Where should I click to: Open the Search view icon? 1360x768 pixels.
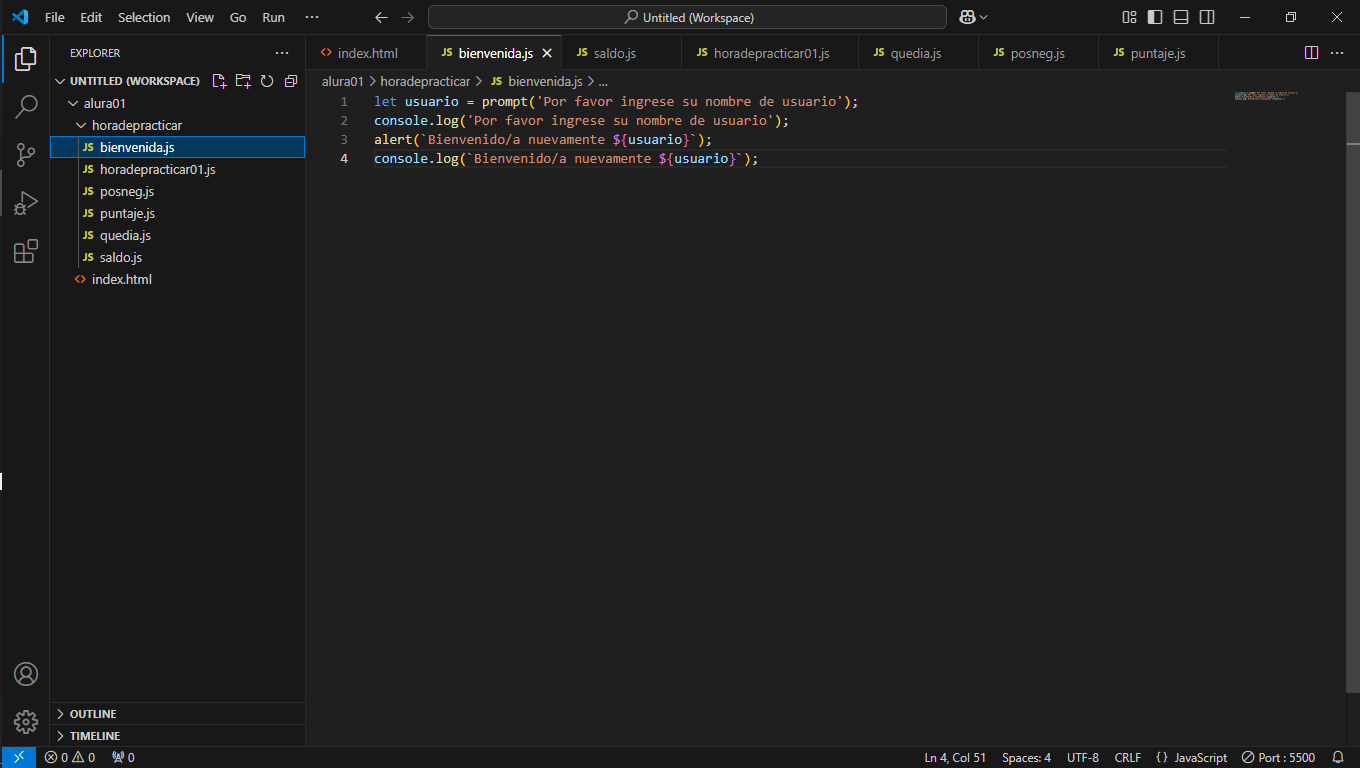pos(26,107)
